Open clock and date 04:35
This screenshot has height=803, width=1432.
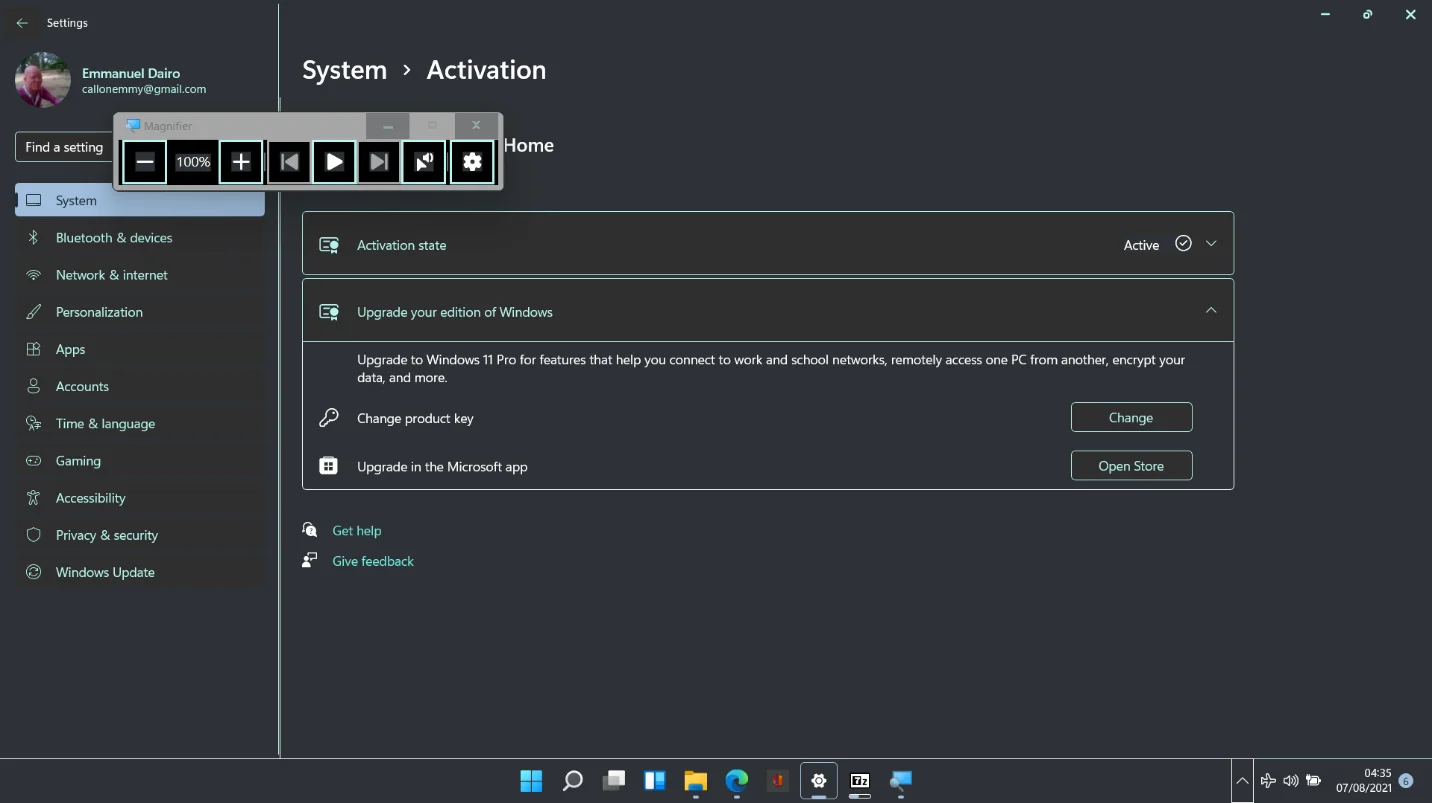tap(1363, 781)
